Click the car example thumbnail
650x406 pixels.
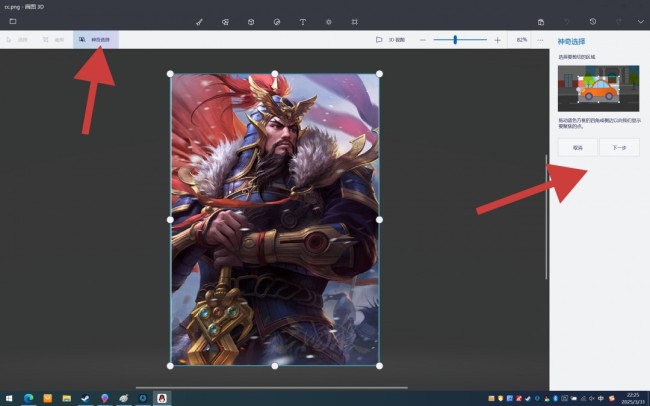tap(598, 88)
